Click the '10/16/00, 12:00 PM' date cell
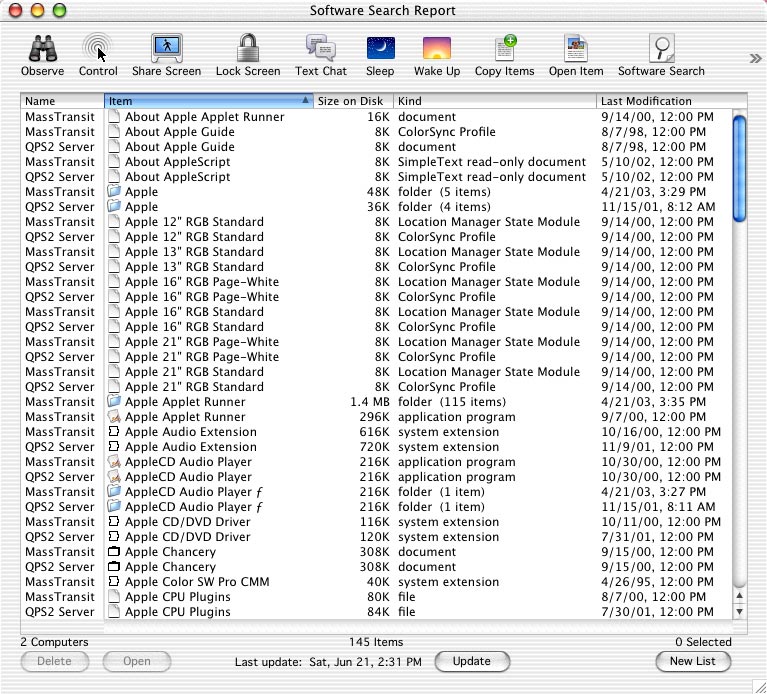The width and height of the screenshot is (767, 694). [x=661, y=432]
